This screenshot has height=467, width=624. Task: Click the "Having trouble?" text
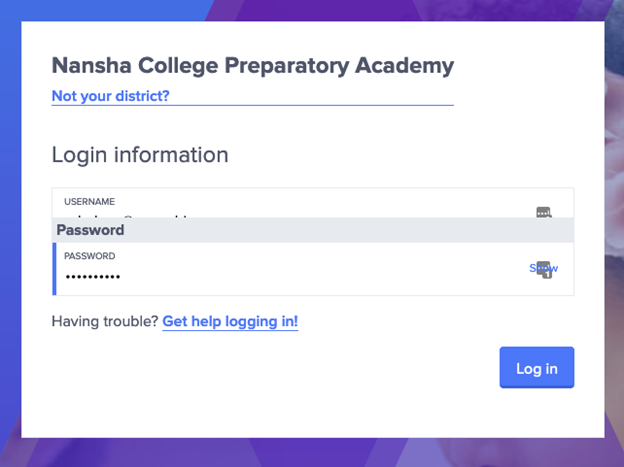pos(104,321)
